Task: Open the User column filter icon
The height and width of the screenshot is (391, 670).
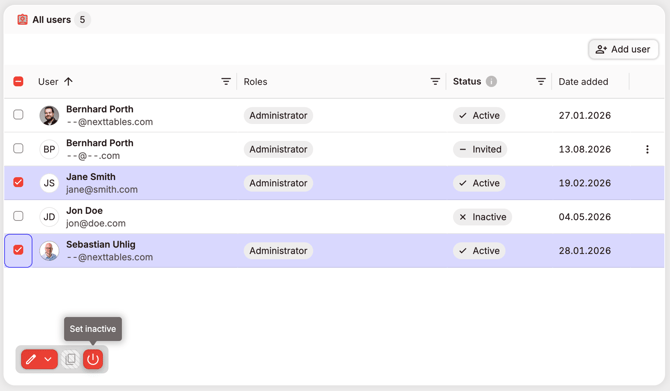Action: [226, 82]
